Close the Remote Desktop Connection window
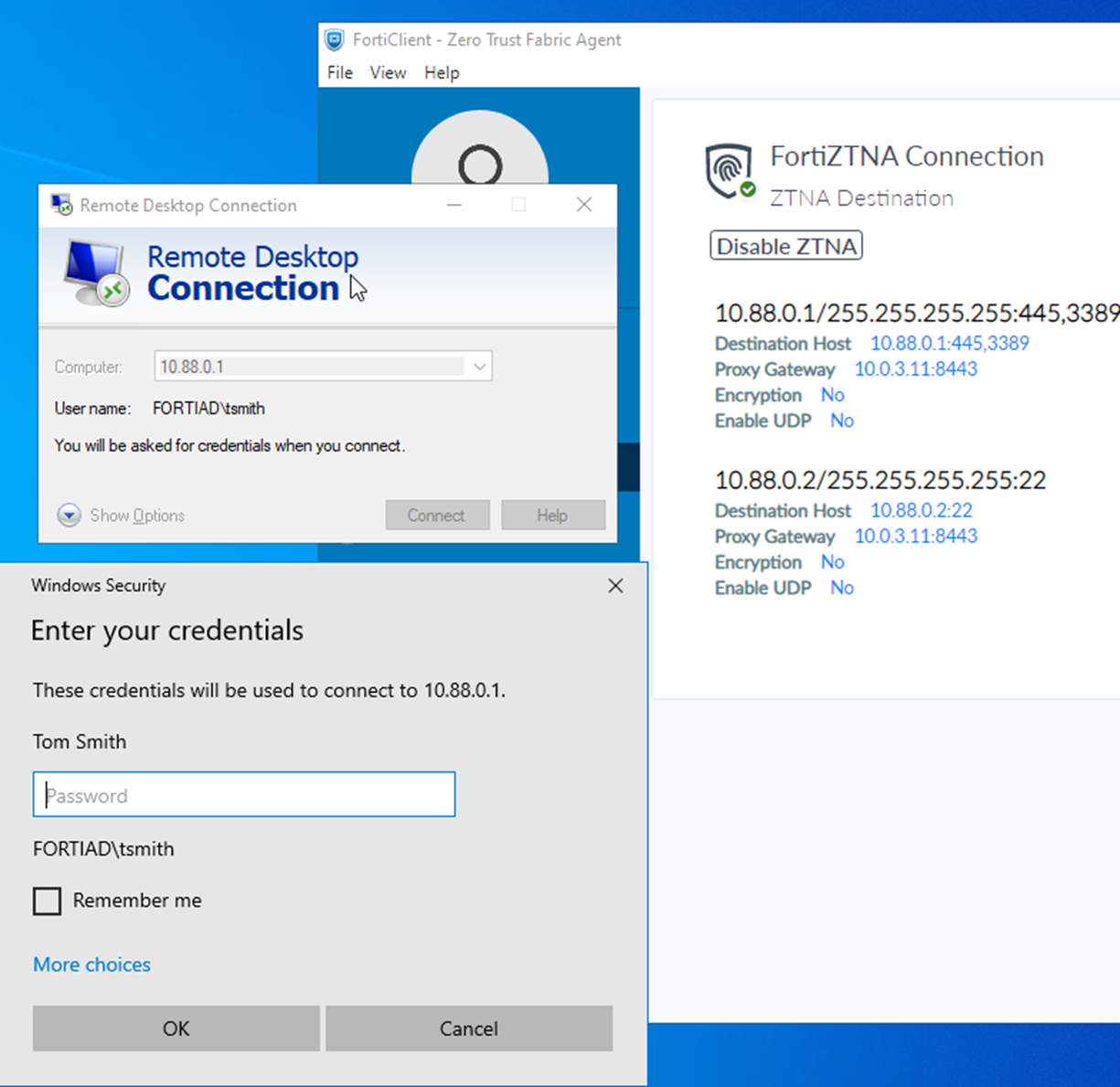1120x1087 pixels. 584,205
